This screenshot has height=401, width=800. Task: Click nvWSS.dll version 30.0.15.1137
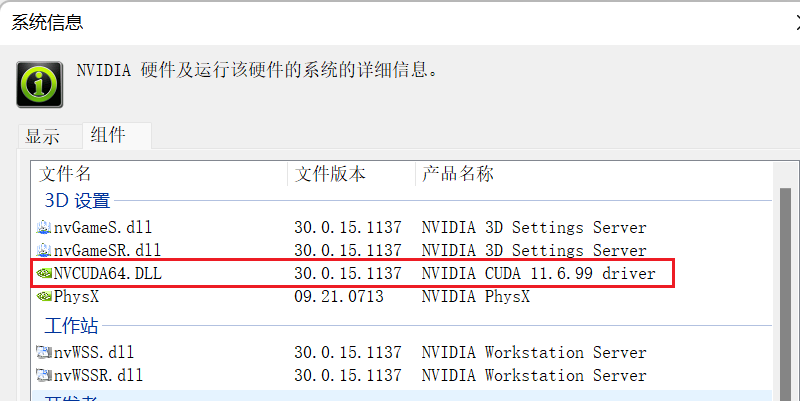[x=348, y=352]
